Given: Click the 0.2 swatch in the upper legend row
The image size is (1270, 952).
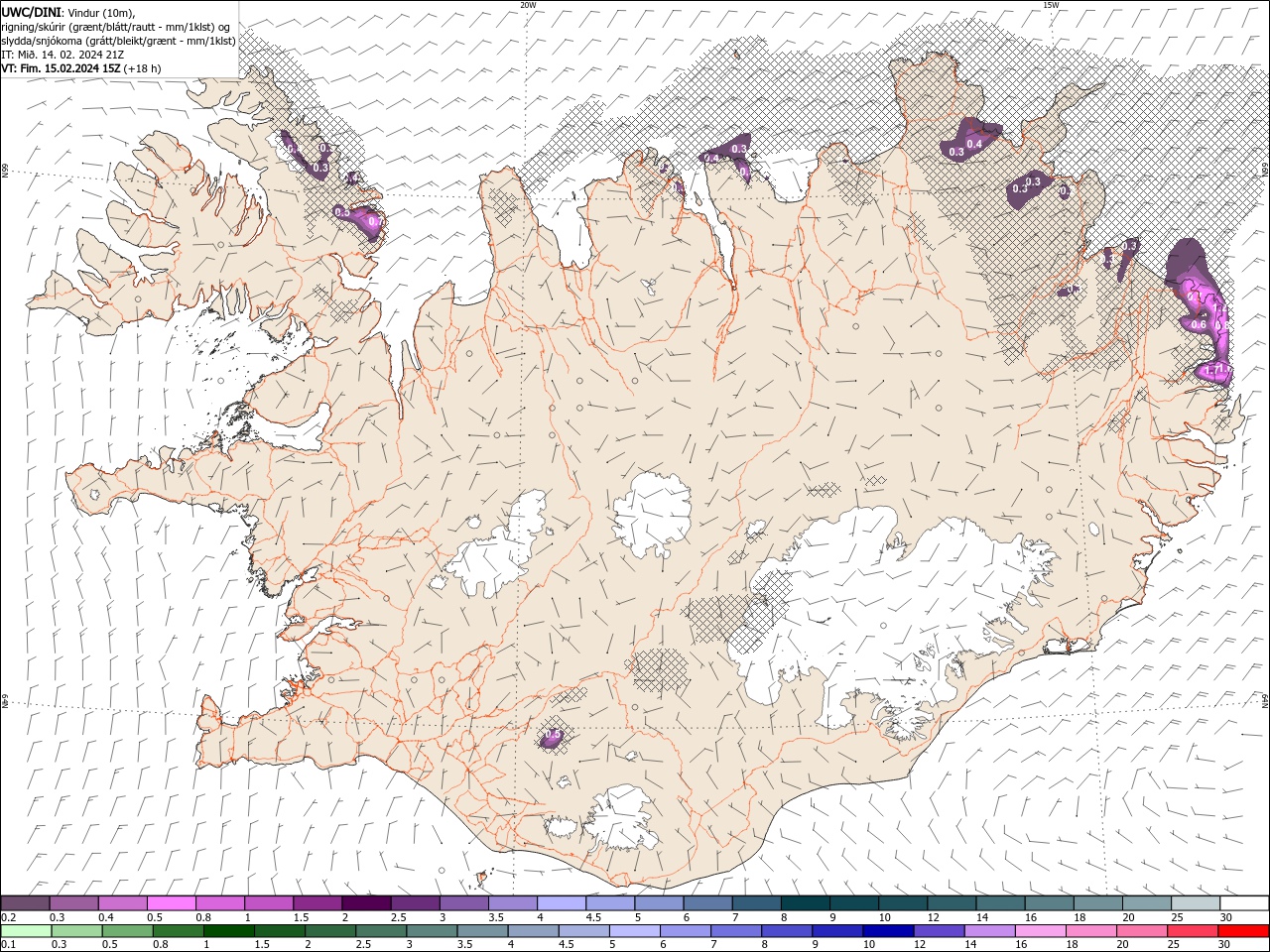Looking at the screenshot, I should pyautogui.click(x=26, y=903).
